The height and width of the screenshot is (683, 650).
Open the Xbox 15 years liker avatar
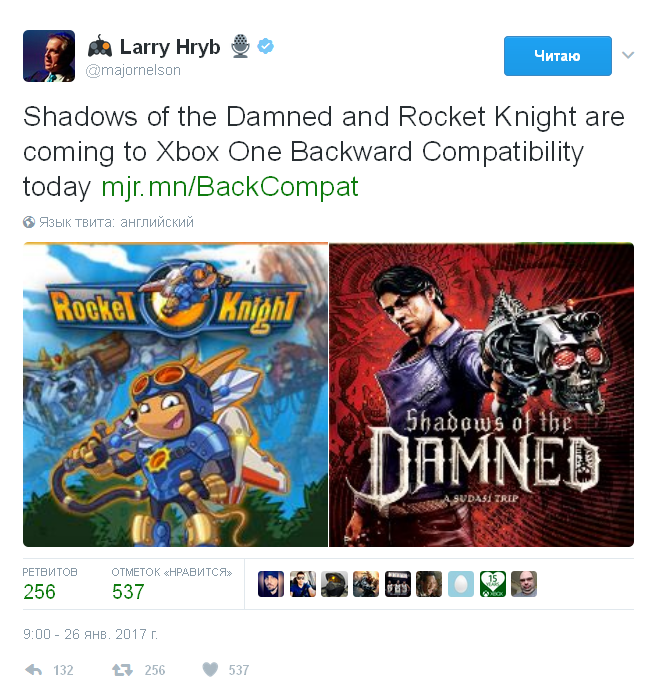tap(493, 584)
